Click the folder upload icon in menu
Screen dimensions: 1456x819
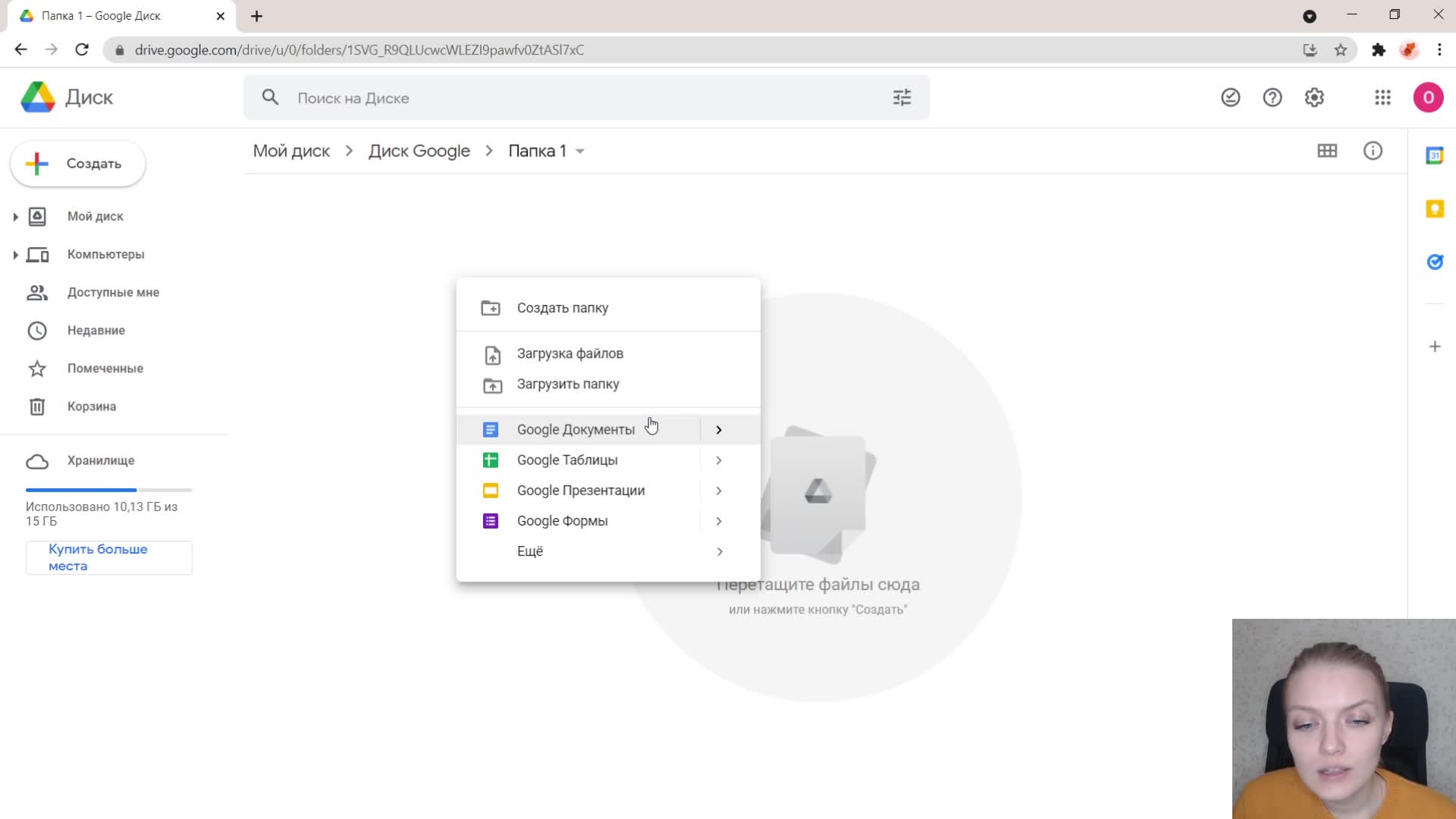pyautogui.click(x=493, y=385)
